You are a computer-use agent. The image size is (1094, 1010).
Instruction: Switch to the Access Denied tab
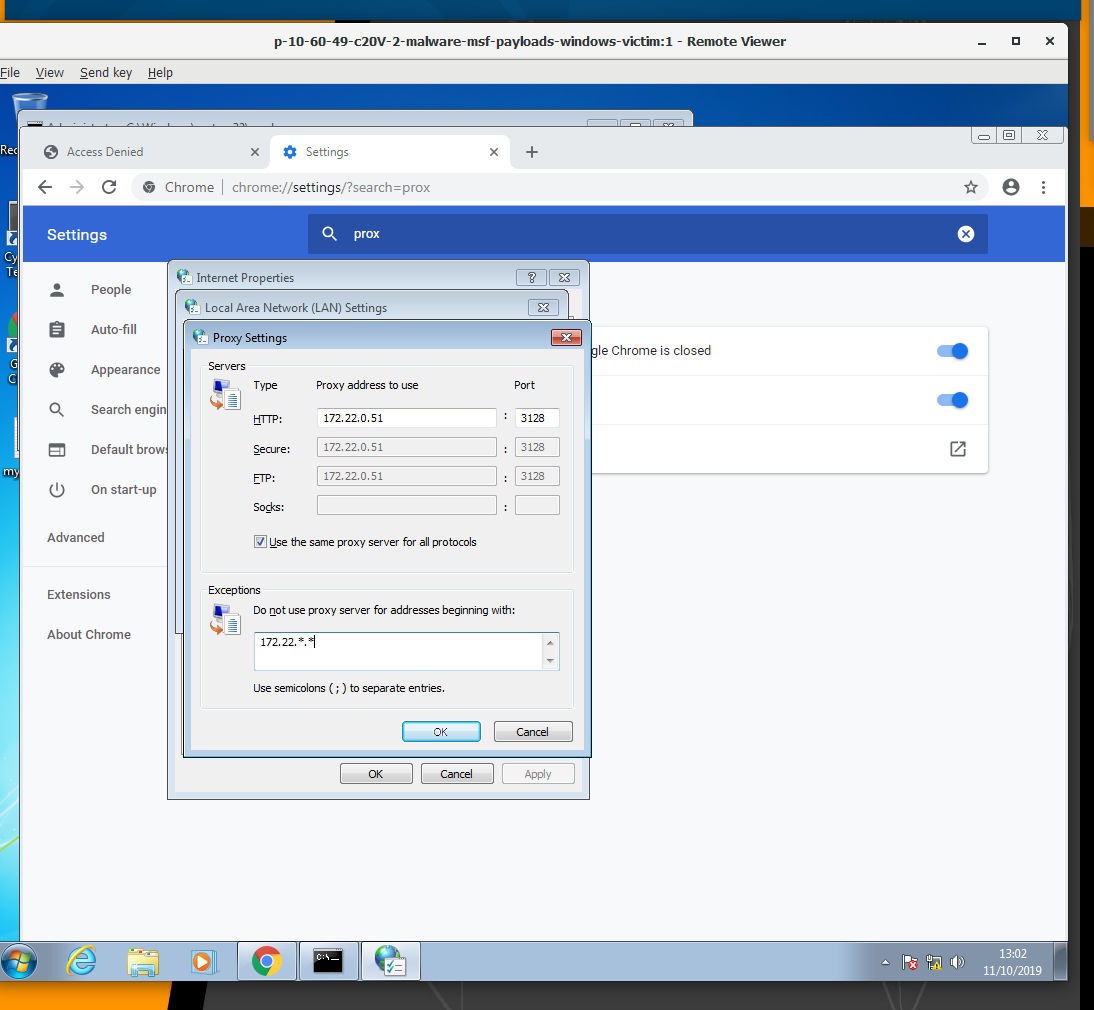[105, 152]
